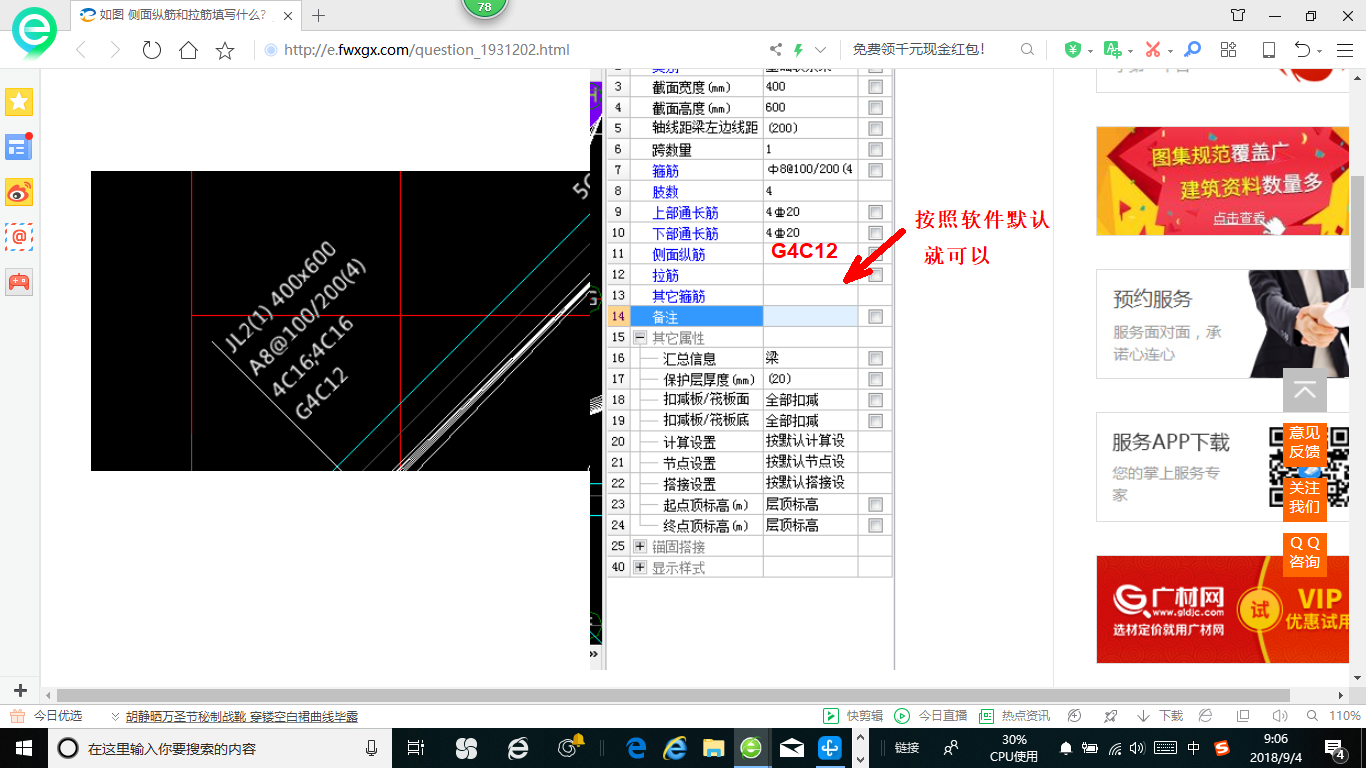Toggle the green lightning speed mode icon
The image size is (1366, 768).
798,50
